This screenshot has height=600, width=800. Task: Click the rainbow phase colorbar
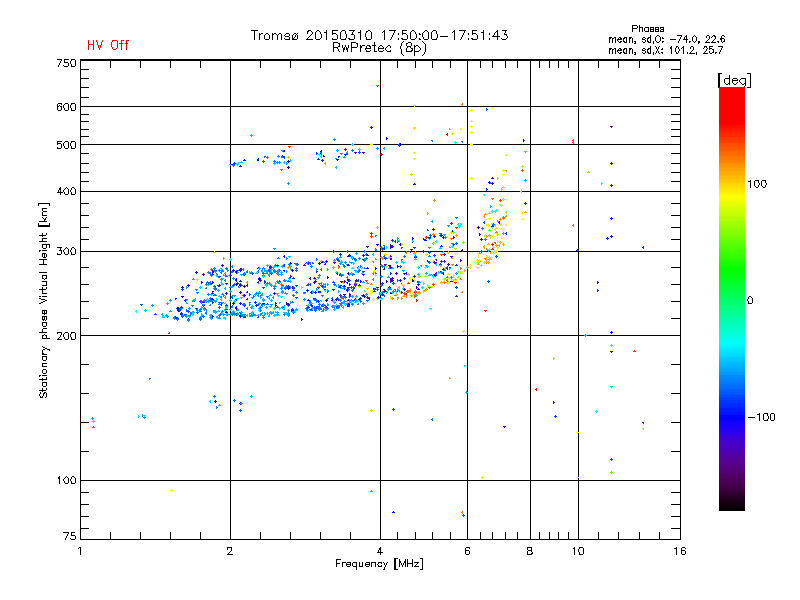[732, 298]
